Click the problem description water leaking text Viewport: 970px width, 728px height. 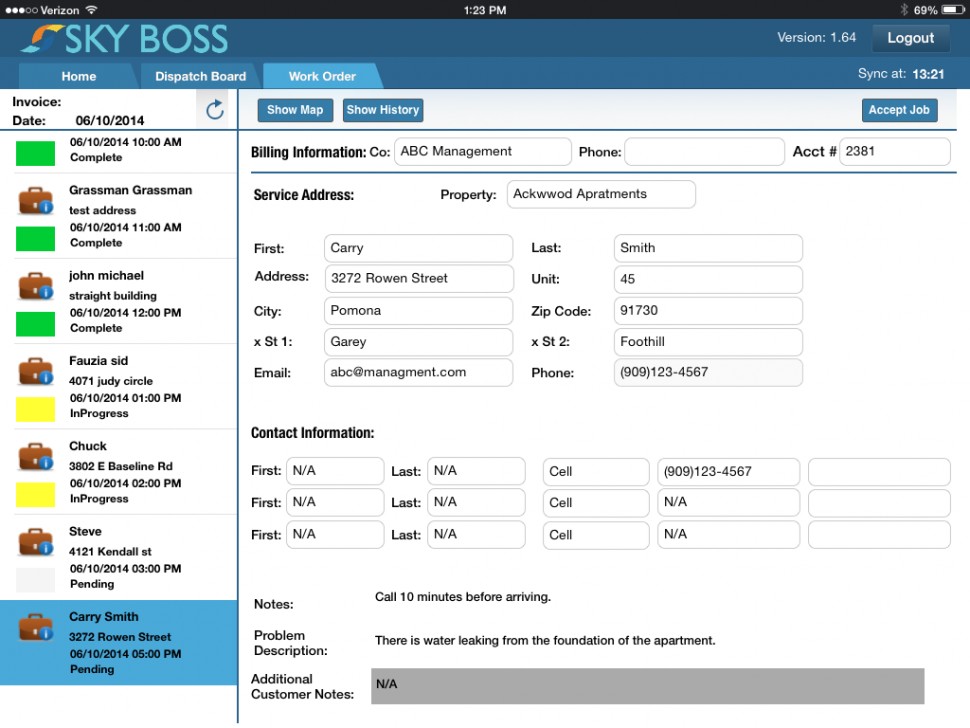(x=545, y=641)
